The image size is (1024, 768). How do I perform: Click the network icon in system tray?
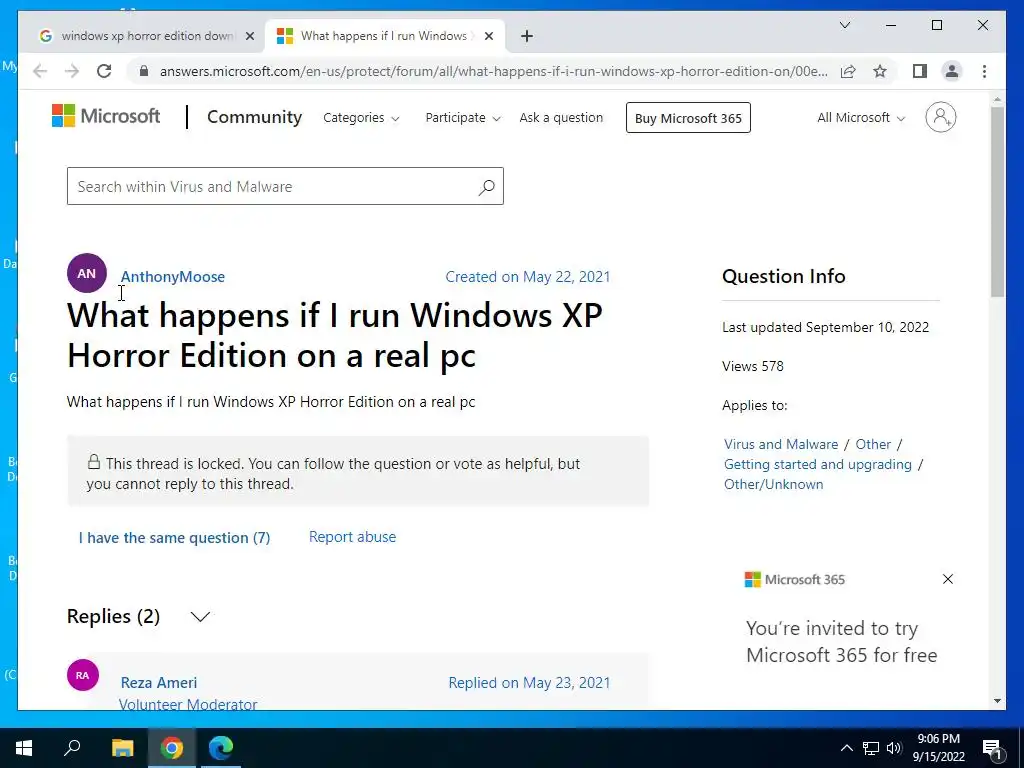[x=871, y=748]
